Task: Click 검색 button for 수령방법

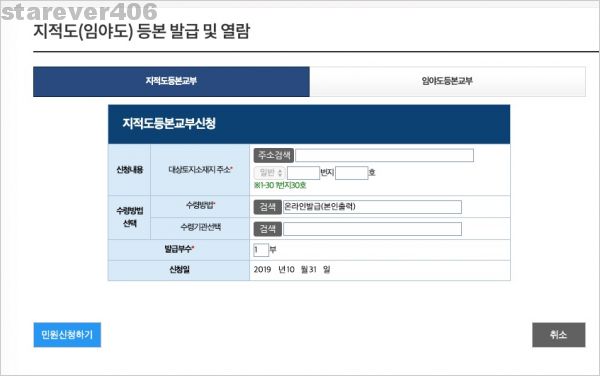Action: (267, 207)
